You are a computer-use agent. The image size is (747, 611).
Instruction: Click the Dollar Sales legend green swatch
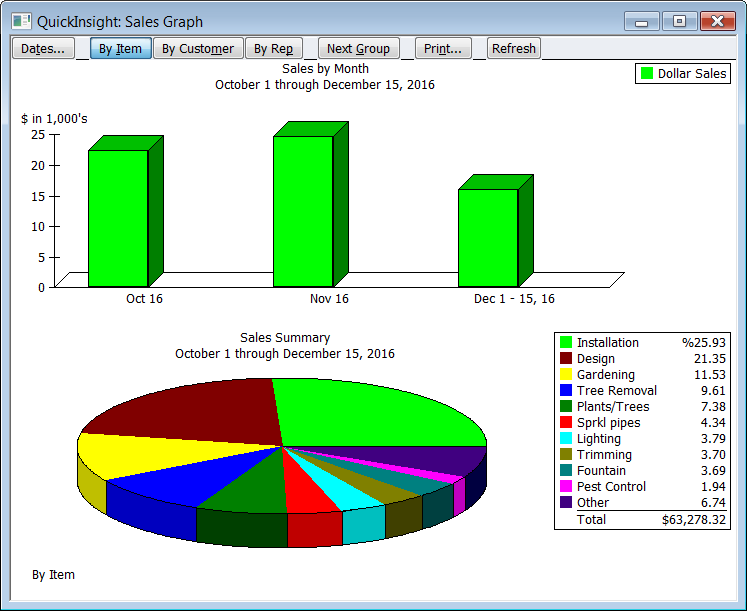tap(647, 74)
